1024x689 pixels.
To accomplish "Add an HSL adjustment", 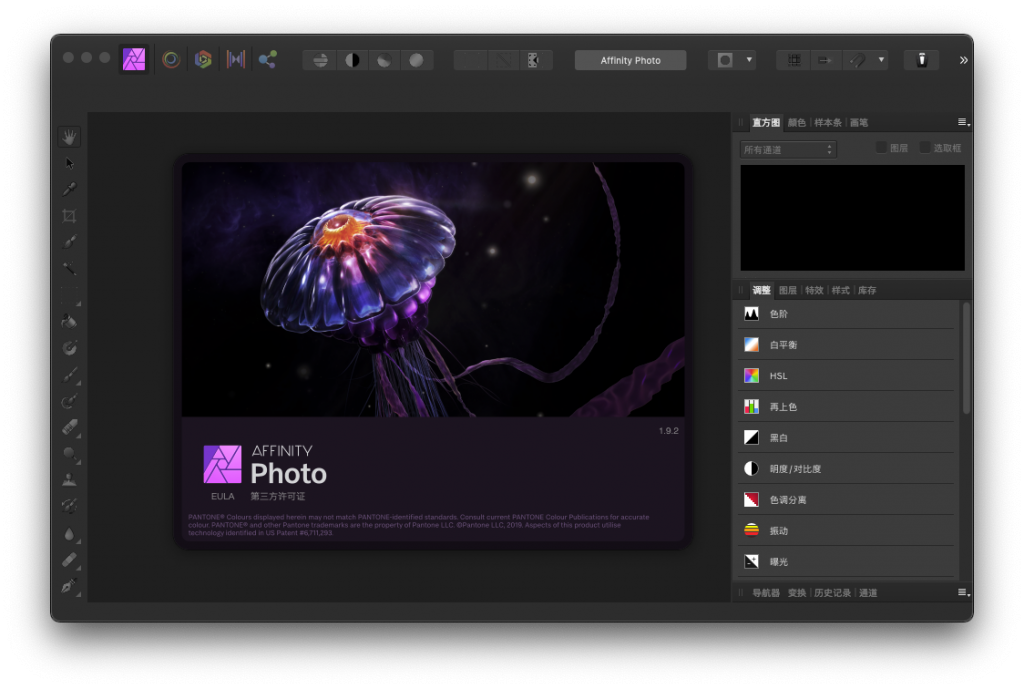I will (x=846, y=376).
